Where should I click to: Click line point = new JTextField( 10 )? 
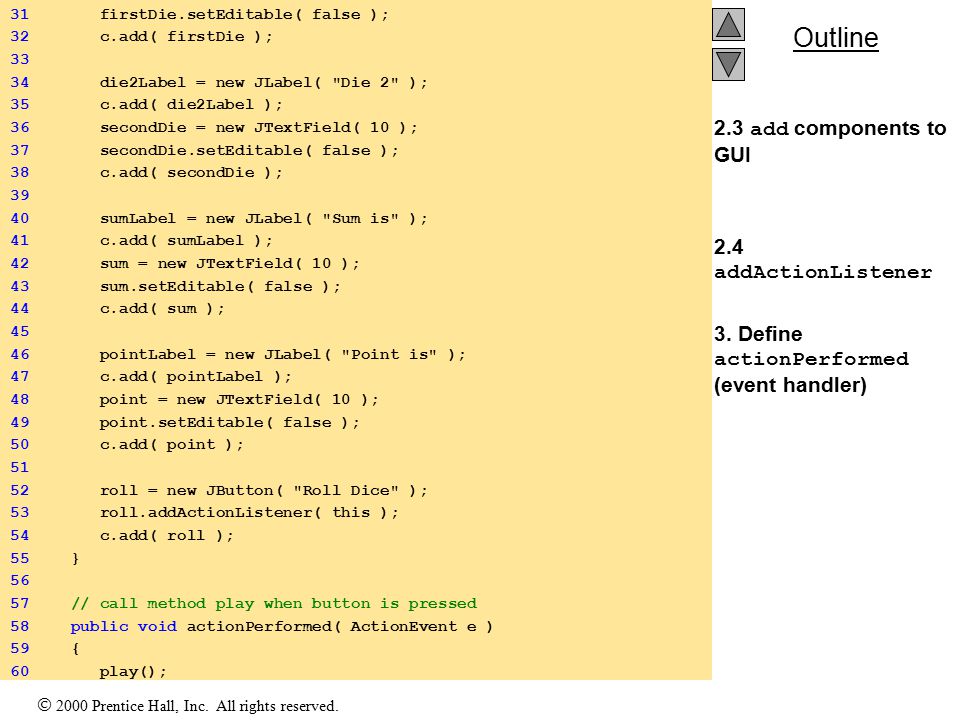[x=239, y=399]
